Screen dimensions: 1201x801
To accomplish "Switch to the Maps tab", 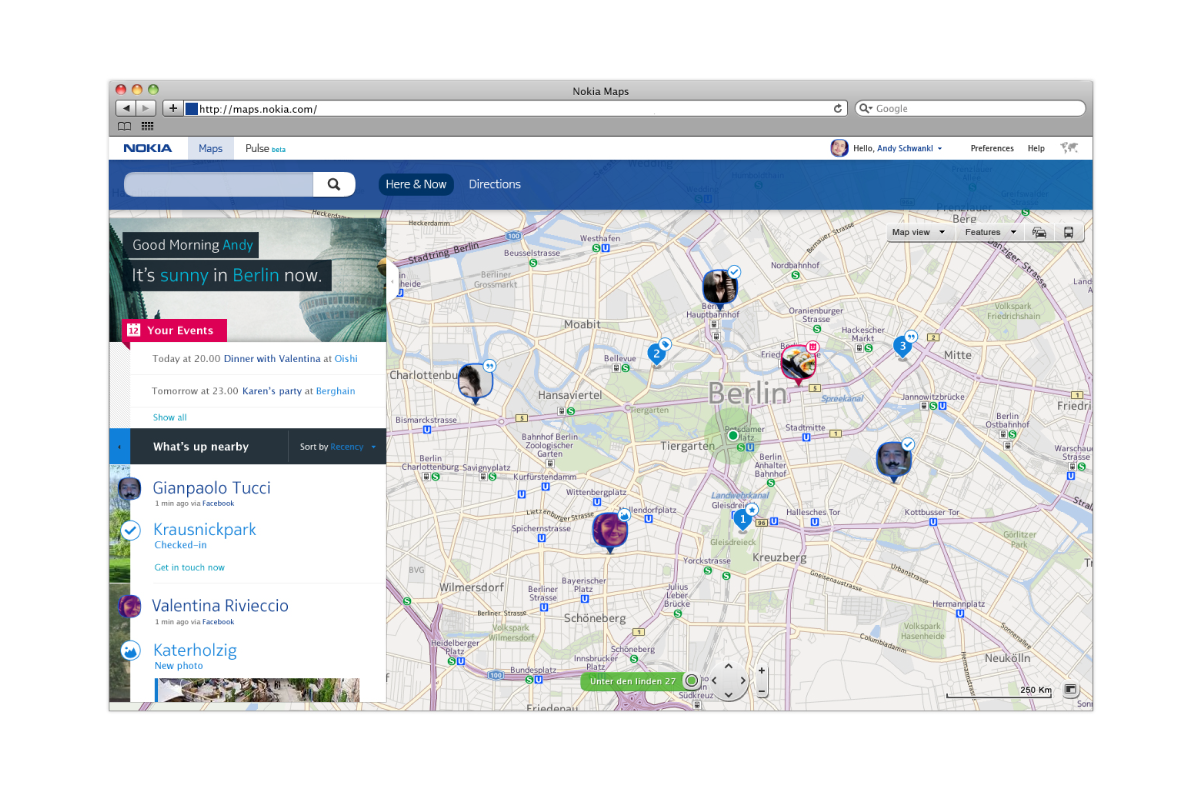I will click(x=210, y=148).
